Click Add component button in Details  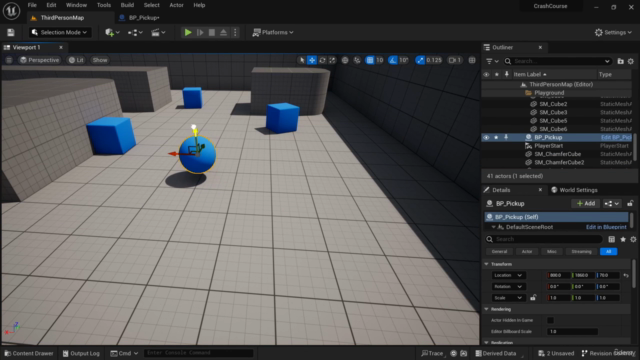coord(586,203)
